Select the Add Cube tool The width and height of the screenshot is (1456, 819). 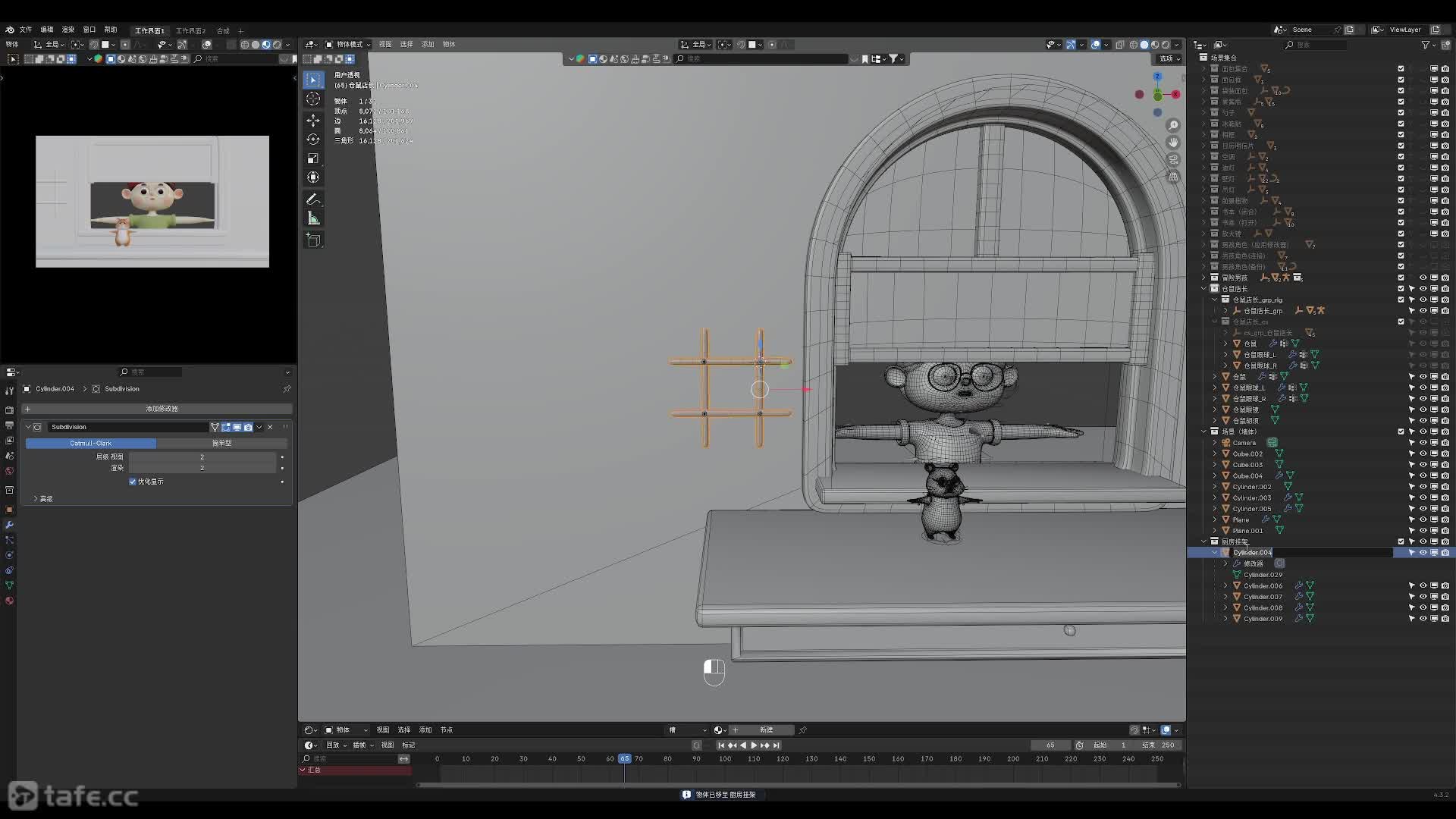click(x=313, y=240)
